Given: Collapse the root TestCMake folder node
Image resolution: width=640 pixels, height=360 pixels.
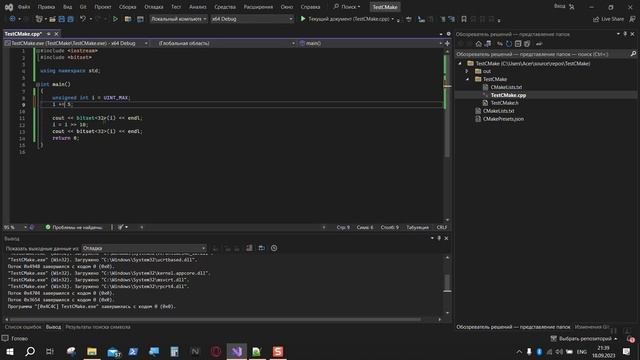Looking at the screenshot, I should [x=460, y=63].
